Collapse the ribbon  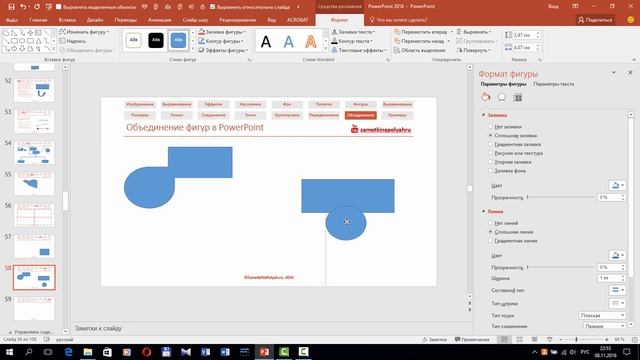[634, 60]
